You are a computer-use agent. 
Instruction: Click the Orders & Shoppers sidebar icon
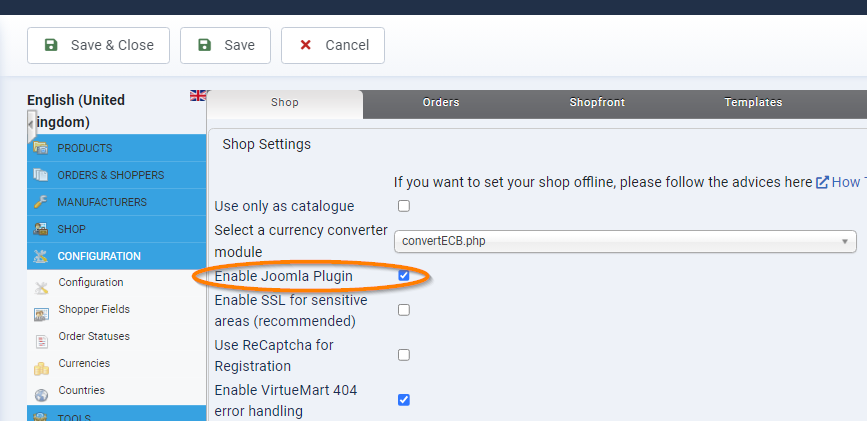click(41, 175)
